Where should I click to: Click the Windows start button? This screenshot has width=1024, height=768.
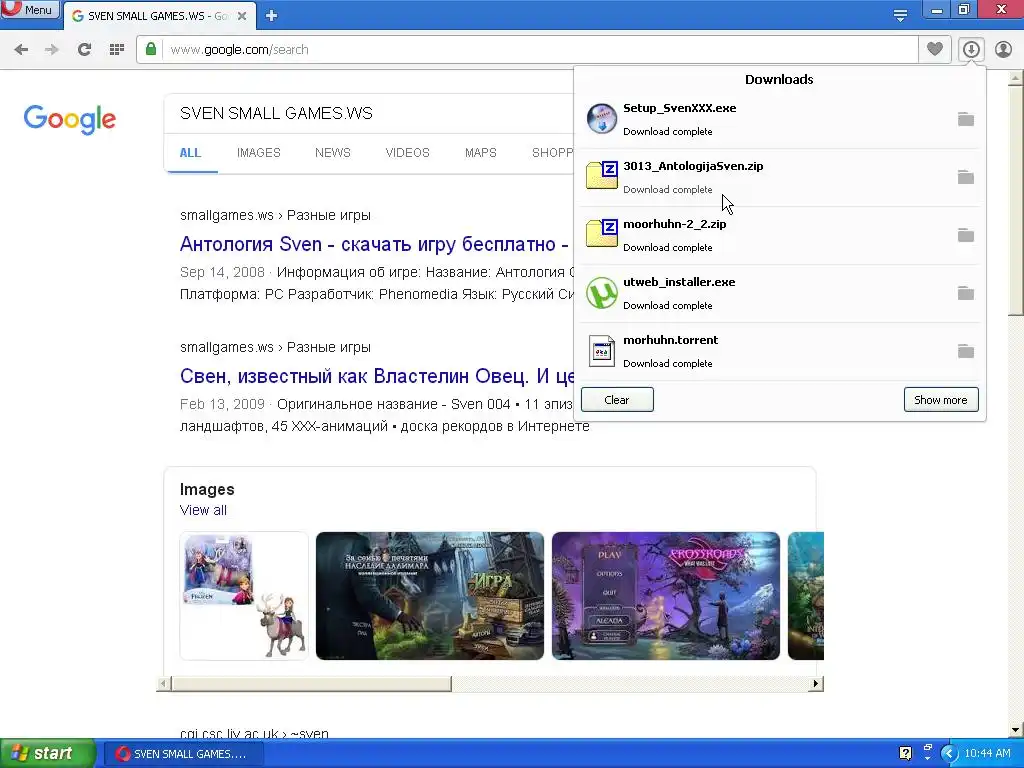pyautogui.click(x=47, y=754)
